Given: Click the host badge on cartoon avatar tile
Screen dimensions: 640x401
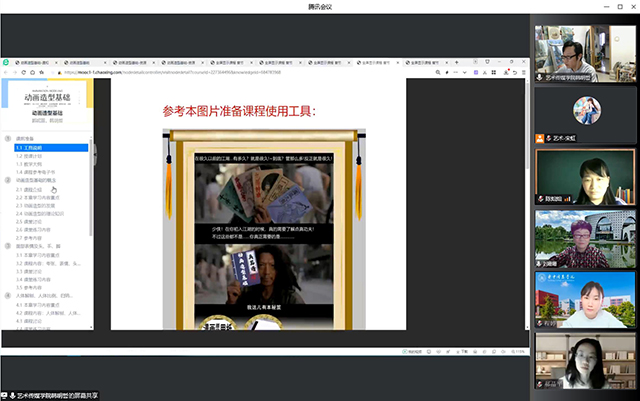Looking at the screenshot, I should click(x=540, y=139).
